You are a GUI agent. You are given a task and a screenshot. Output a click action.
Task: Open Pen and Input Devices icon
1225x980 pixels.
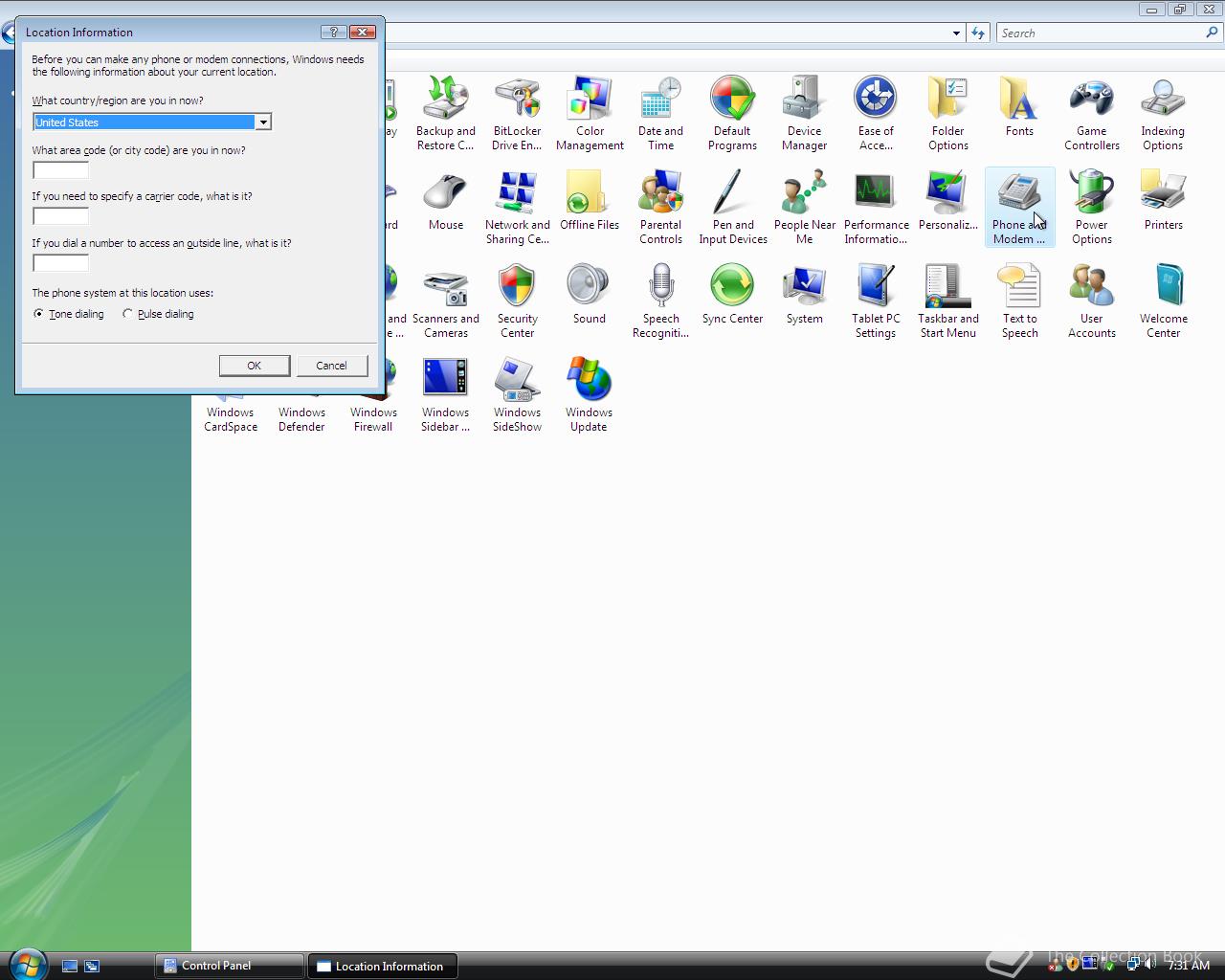[x=732, y=207]
